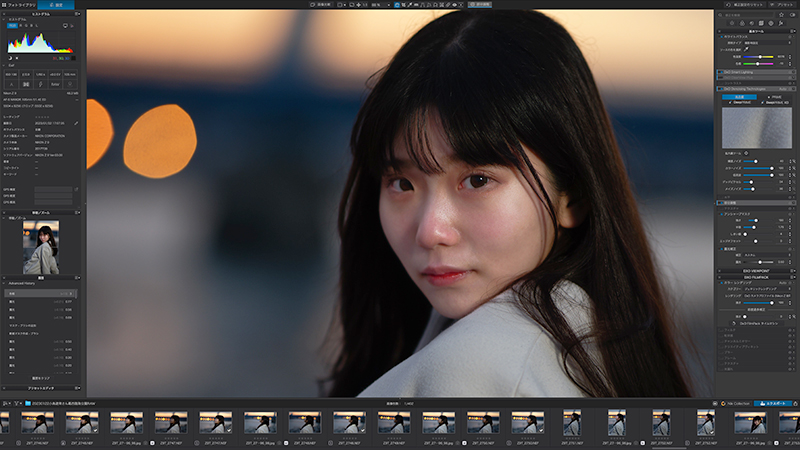Click the denoising preview thumbnail
This screenshot has width=800, height=450.
(x=757, y=128)
